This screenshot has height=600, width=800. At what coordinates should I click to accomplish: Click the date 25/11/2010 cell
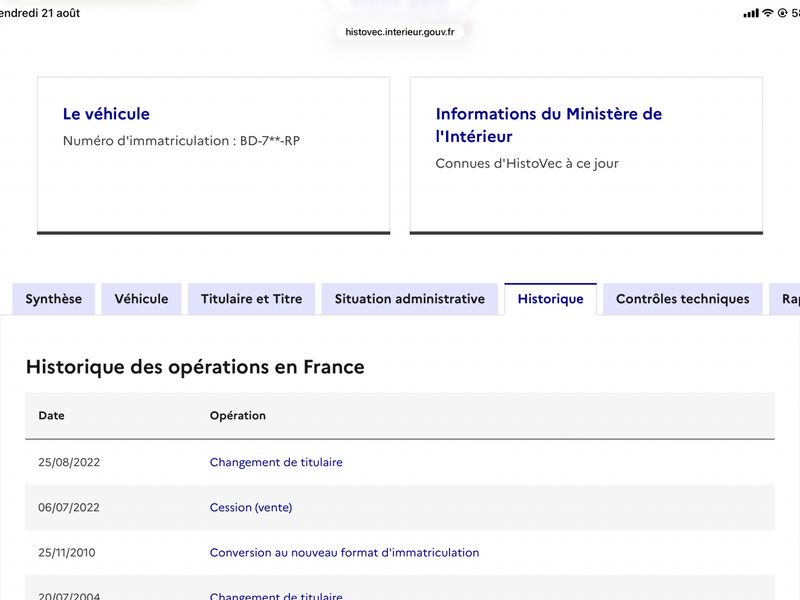pos(67,553)
